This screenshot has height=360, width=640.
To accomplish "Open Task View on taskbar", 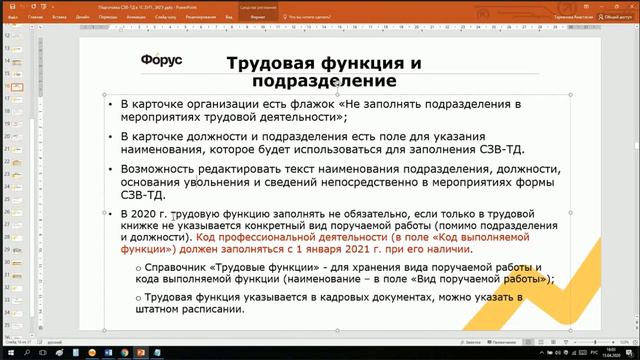I will coord(43,353).
